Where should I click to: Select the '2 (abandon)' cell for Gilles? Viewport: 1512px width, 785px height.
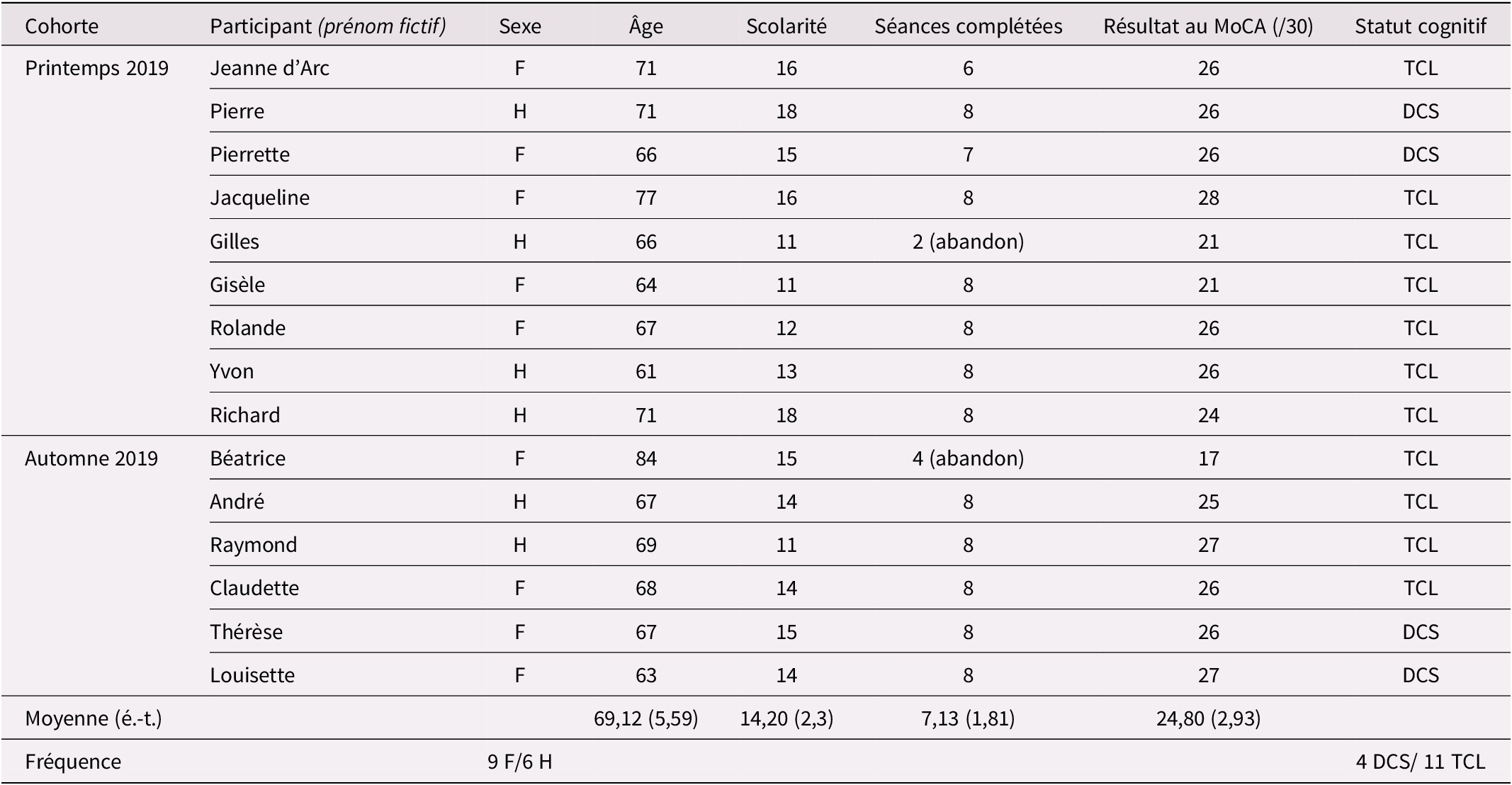tap(969, 242)
